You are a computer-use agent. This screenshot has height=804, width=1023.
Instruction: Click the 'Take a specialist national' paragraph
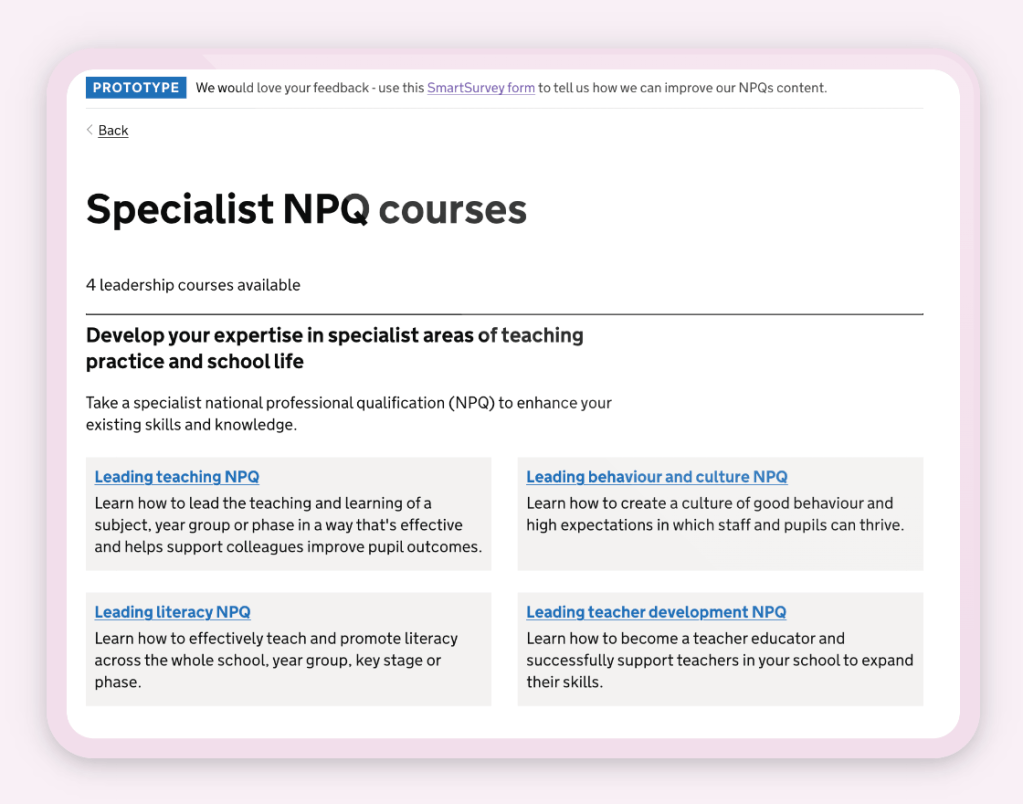pos(348,414)
